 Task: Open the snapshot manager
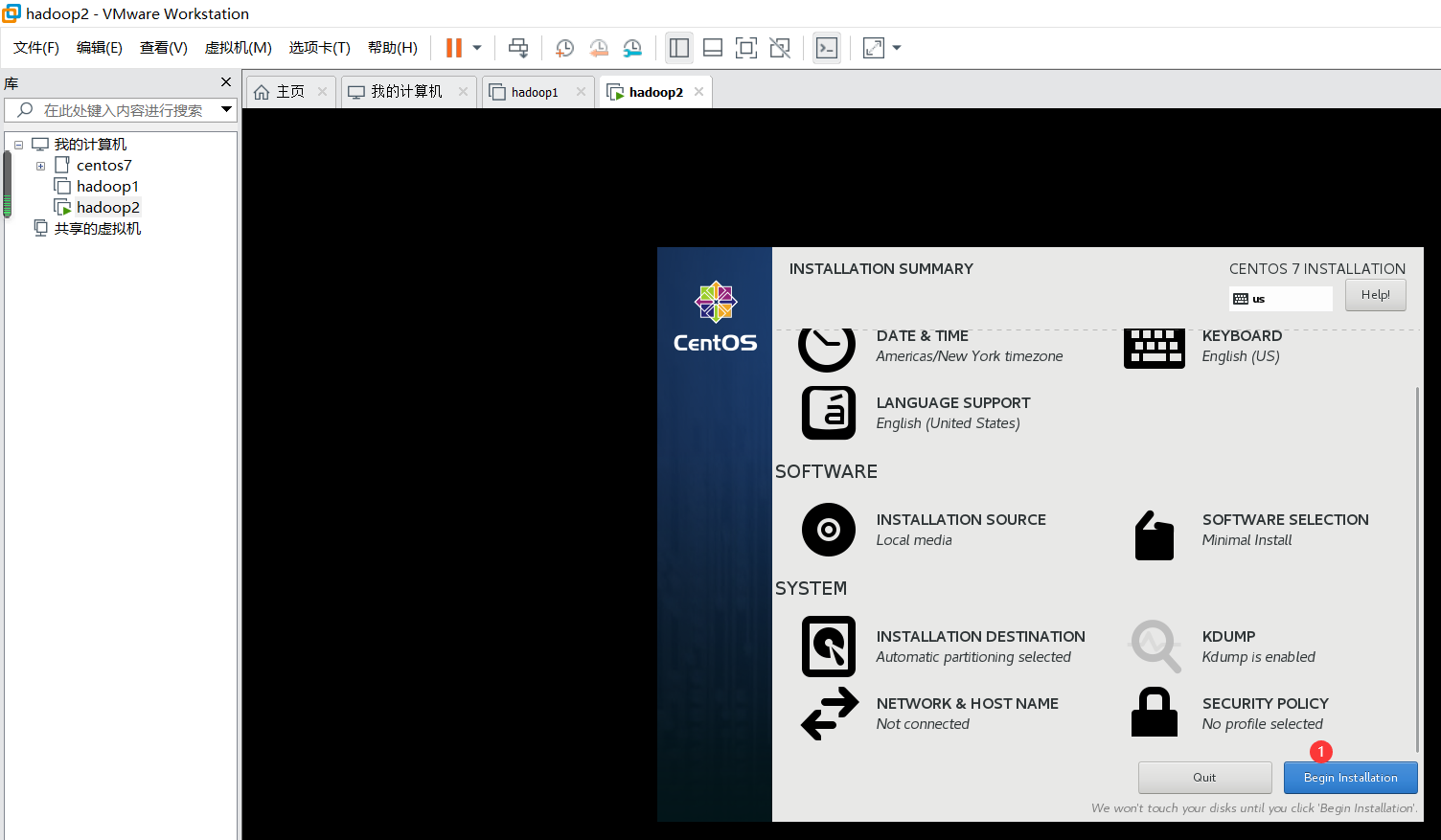(632, 48)
